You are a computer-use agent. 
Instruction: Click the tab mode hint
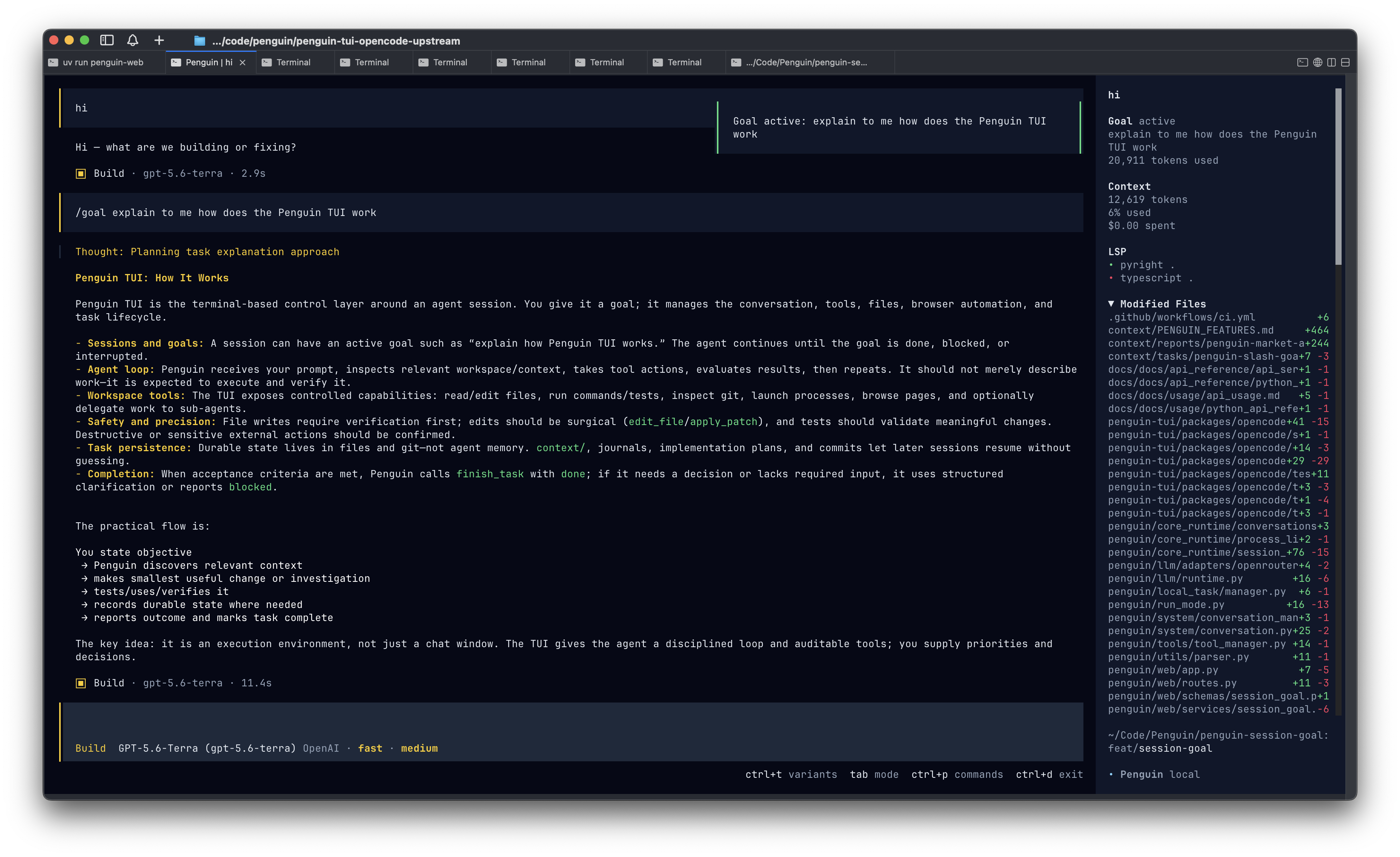point(874,775)
